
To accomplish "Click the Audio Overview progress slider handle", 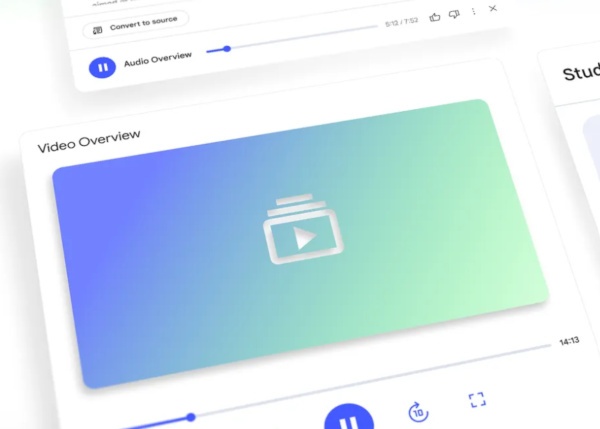I will (x=227, y=49).
